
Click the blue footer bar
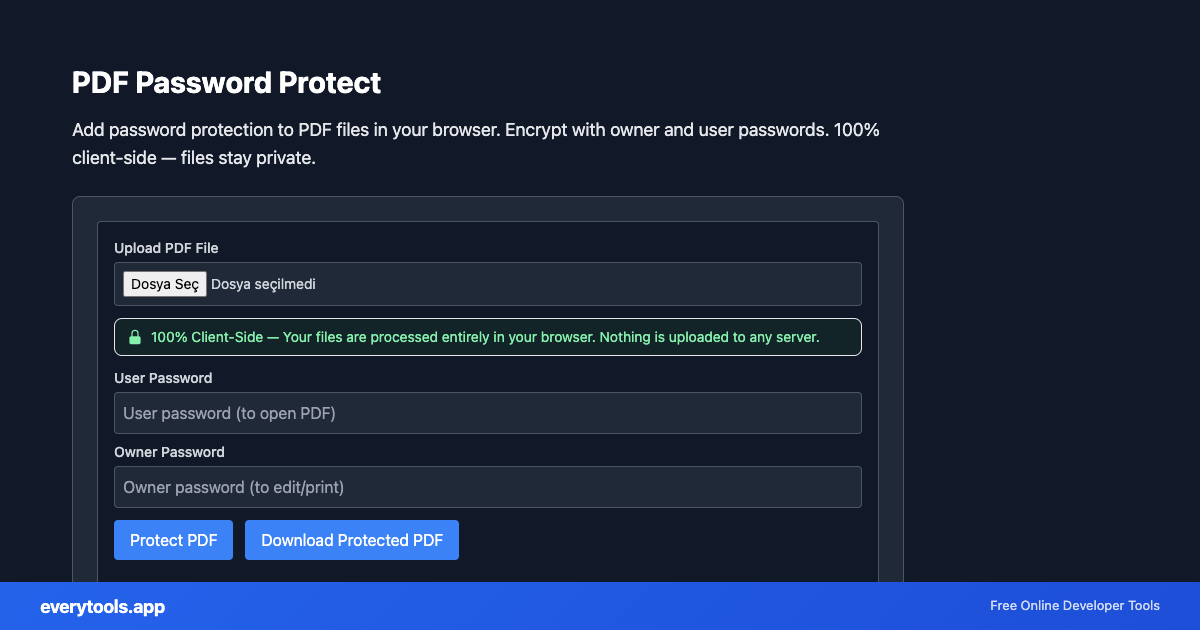(600, 606)
